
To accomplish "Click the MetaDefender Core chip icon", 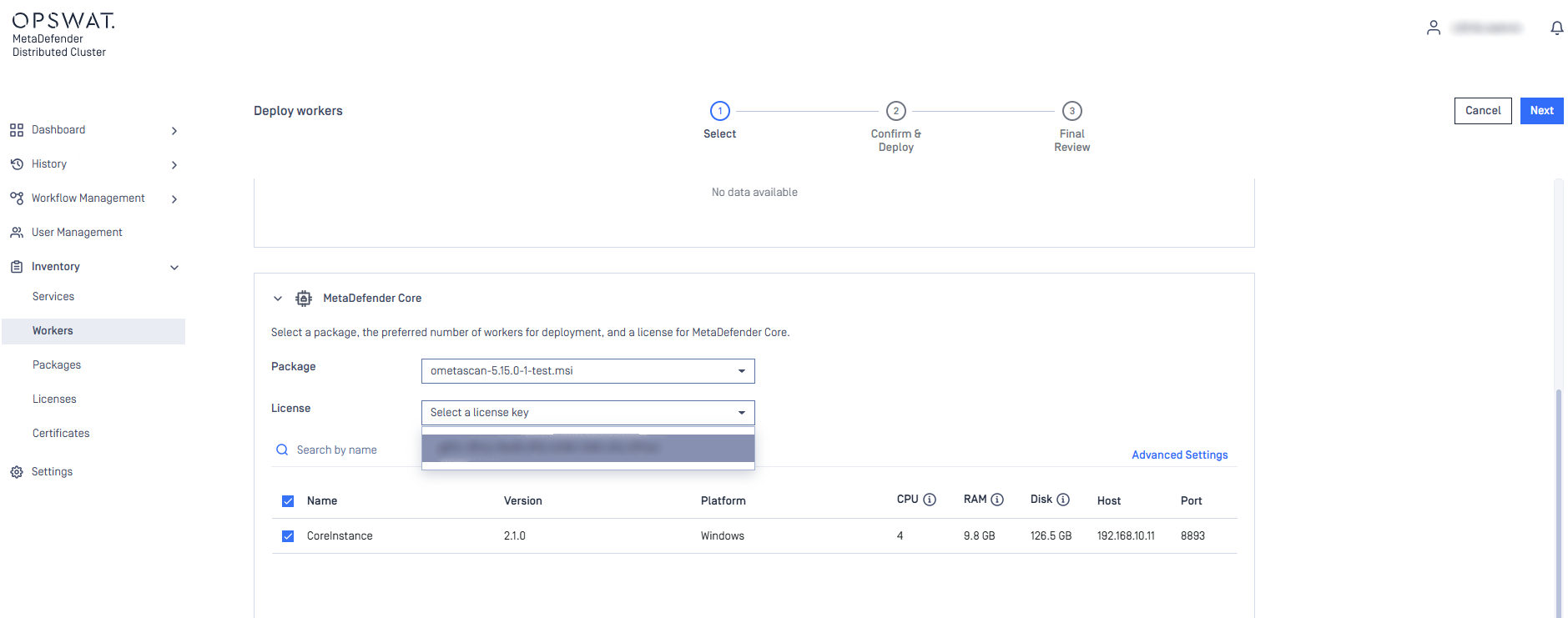I will (x=304, y=299).
